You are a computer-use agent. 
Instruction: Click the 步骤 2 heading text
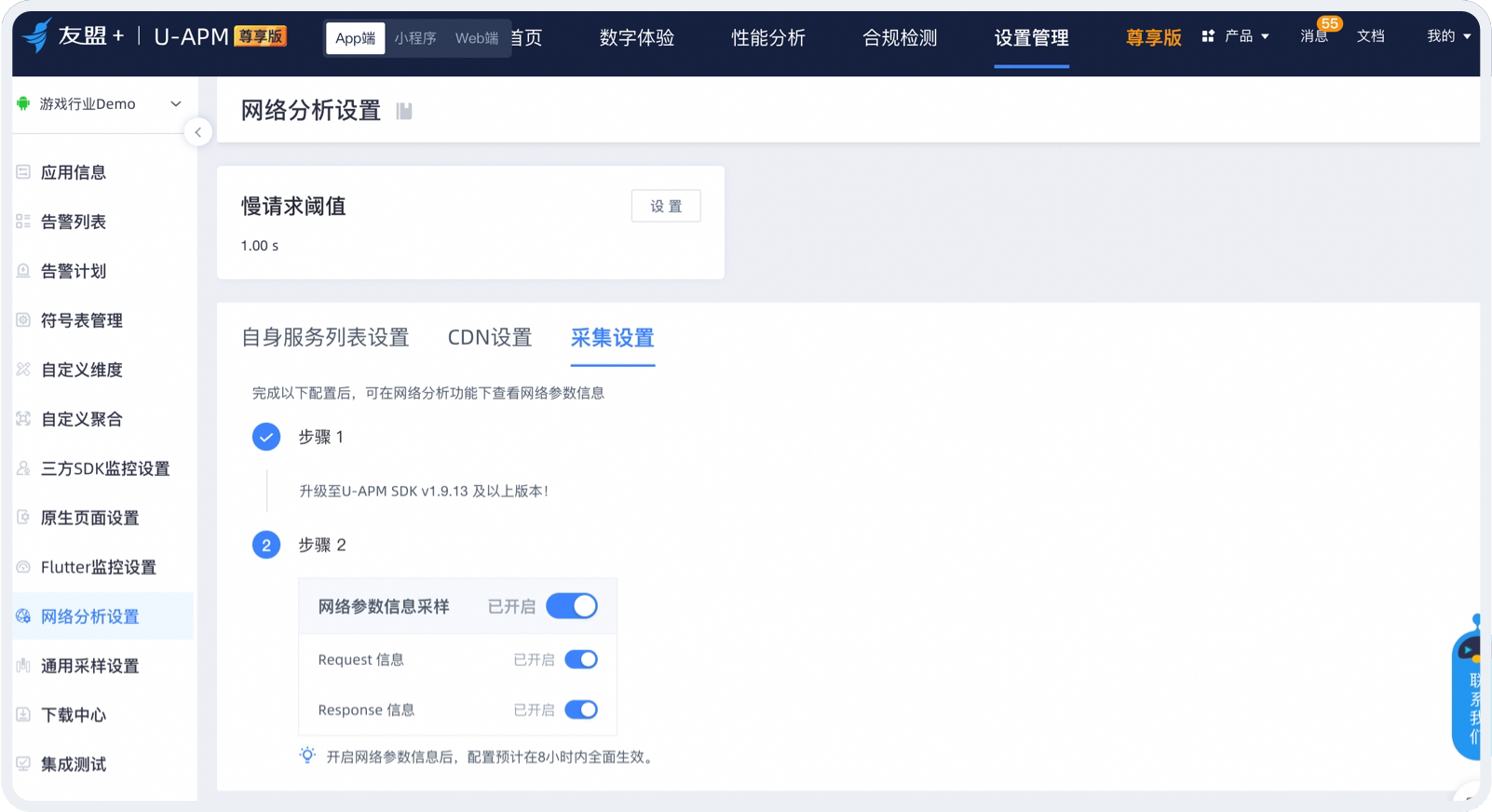322,545
